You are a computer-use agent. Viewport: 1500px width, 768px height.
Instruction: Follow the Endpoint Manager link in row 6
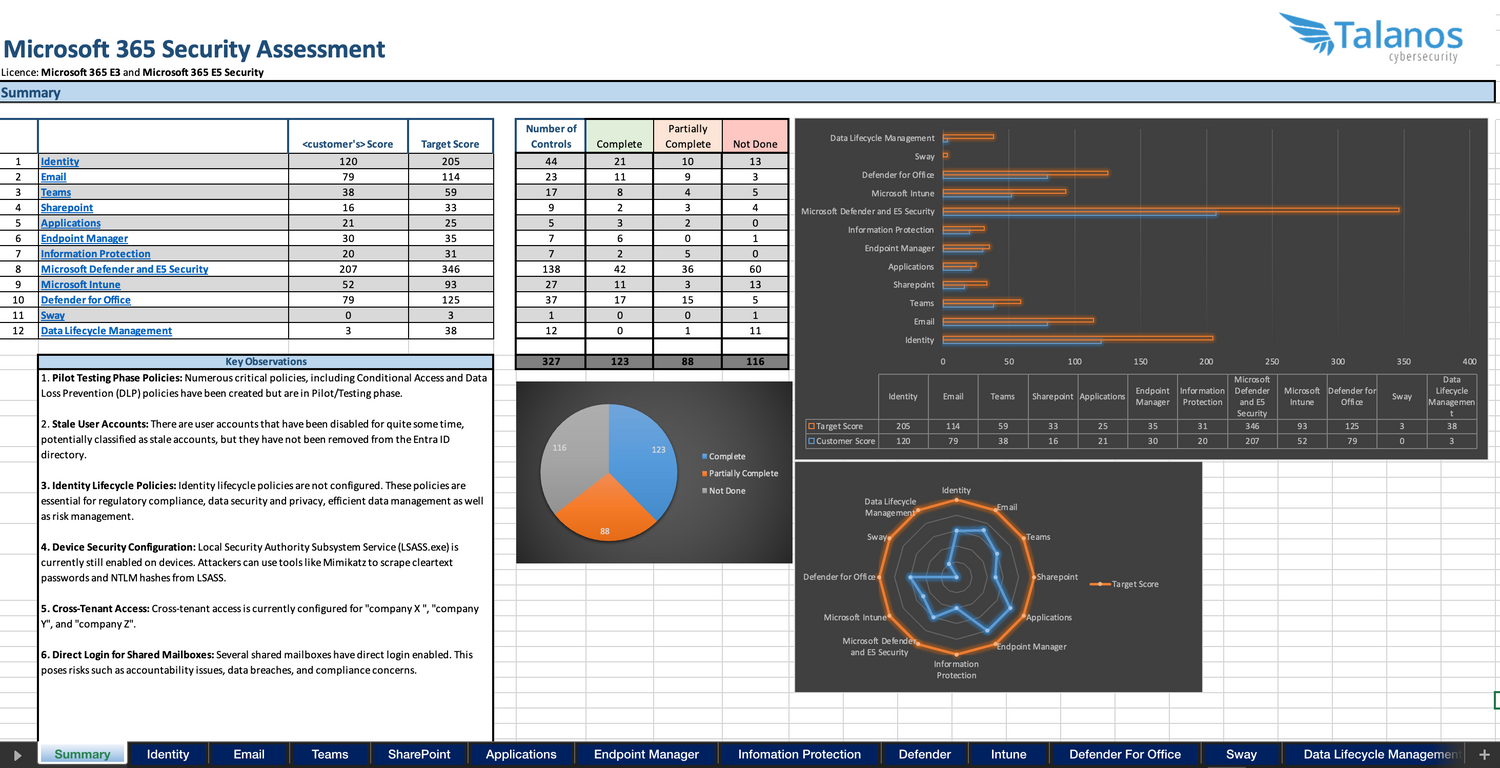[84, 239]
